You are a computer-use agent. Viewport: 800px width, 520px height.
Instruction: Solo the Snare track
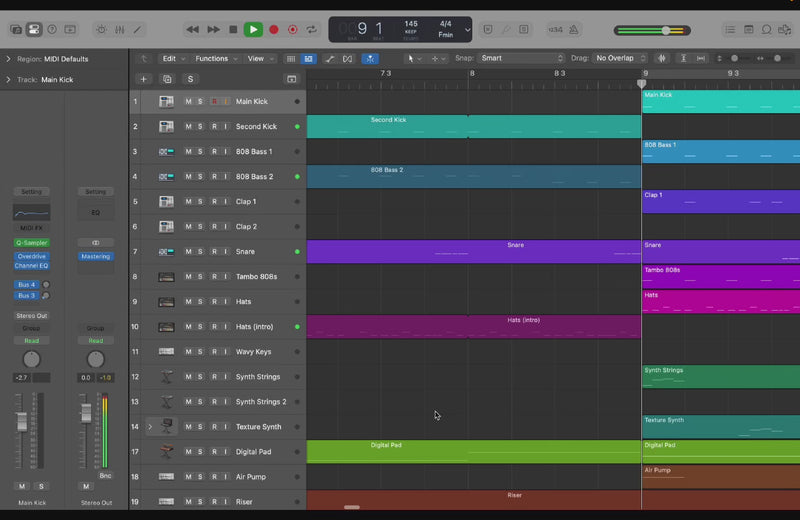click(200, 252)
